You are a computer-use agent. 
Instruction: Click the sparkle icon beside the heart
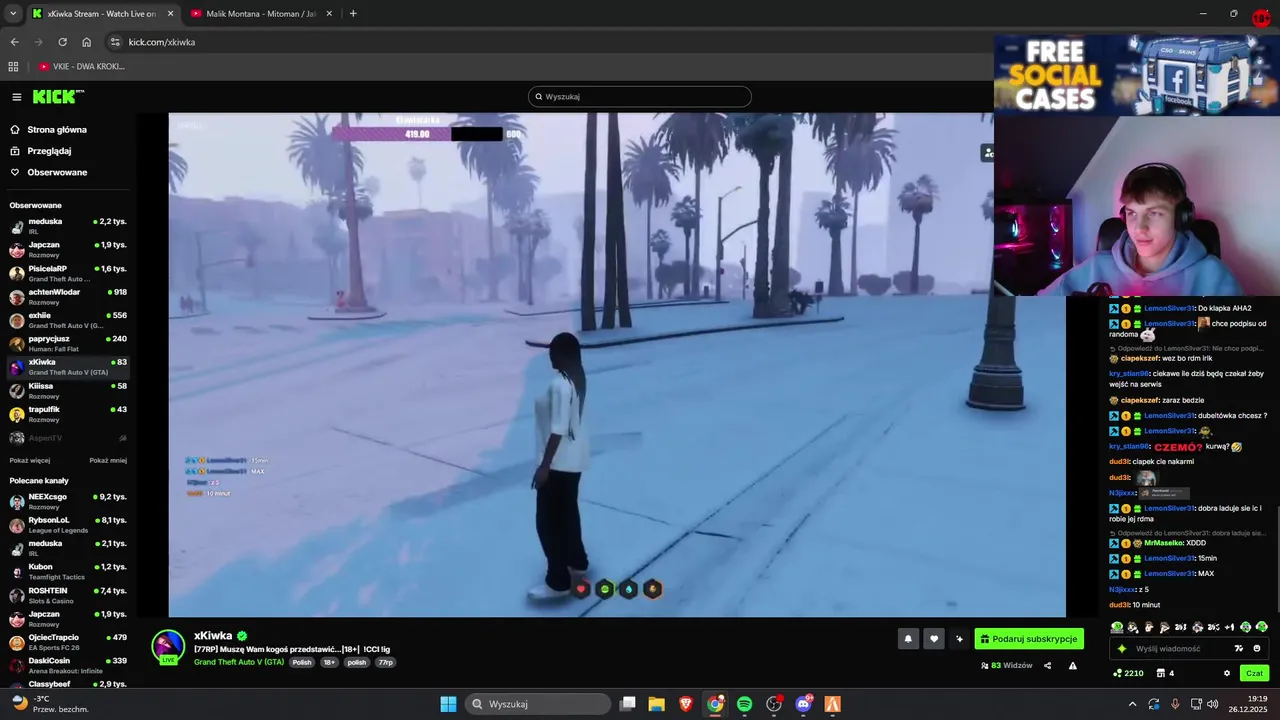tap(959, 639)
